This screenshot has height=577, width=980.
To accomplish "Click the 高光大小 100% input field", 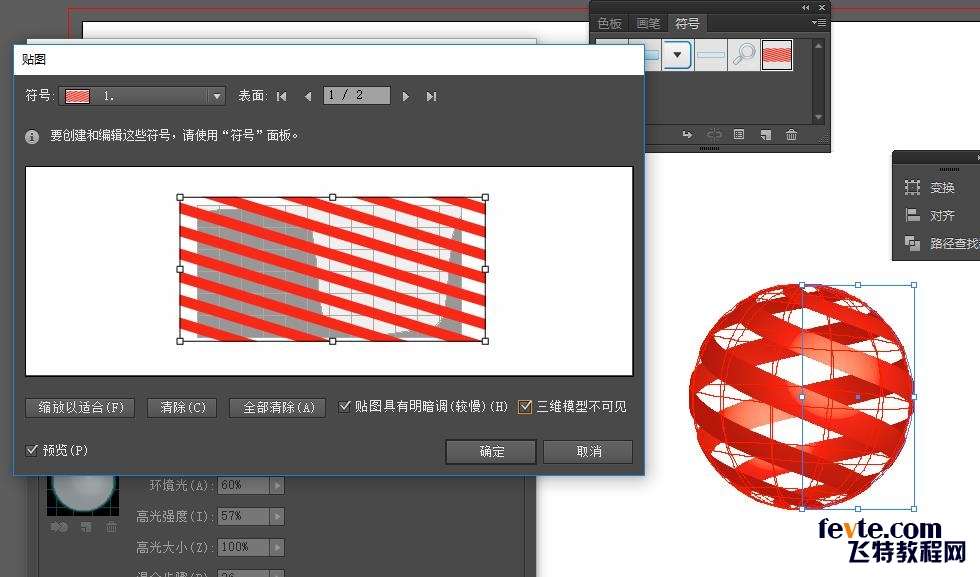I will pos(243,547).
